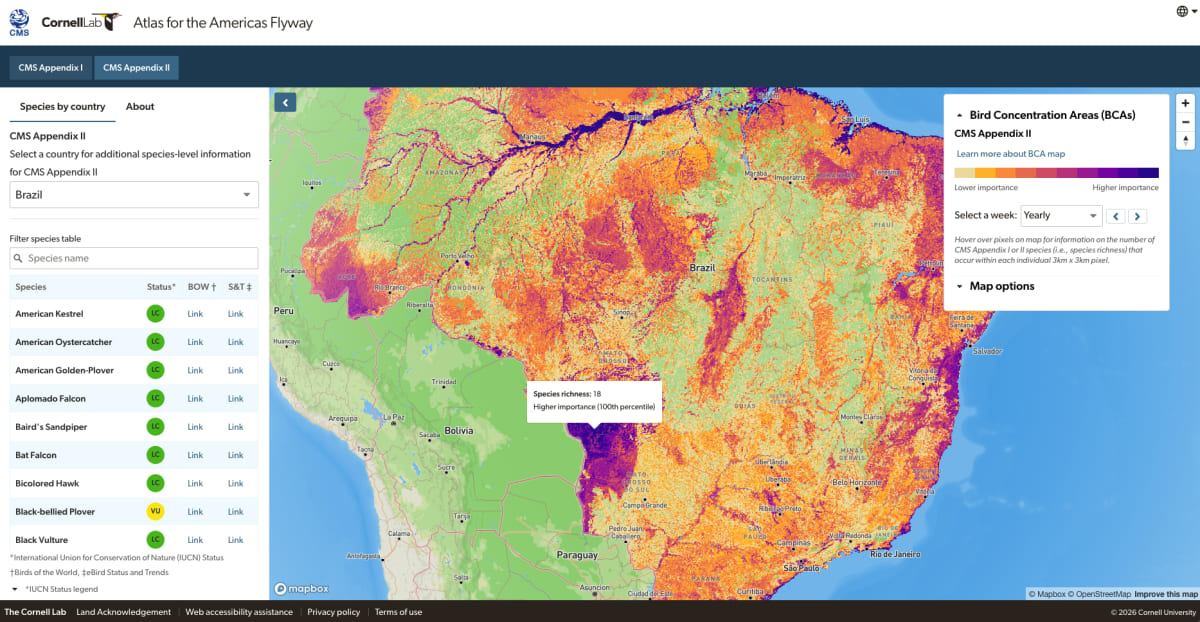Click the importance color gradient bar
Image resolution: width=1200 pixels, height=622 pixels.
(x=1055, y=173)
